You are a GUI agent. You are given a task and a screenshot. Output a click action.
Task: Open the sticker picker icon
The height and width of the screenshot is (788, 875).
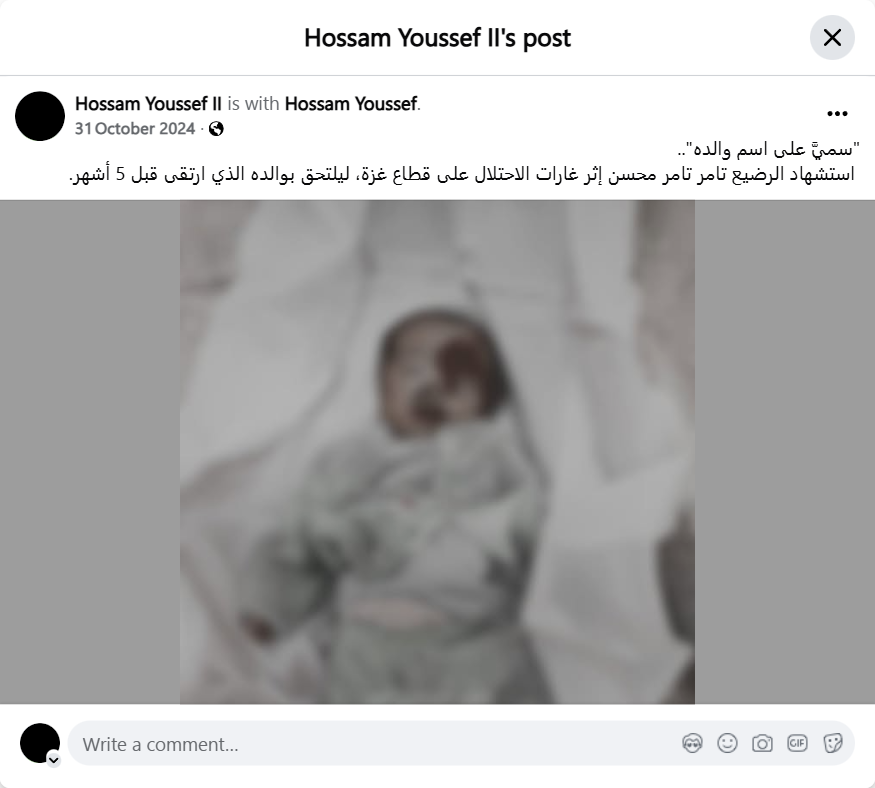click(x=833, y=743)
